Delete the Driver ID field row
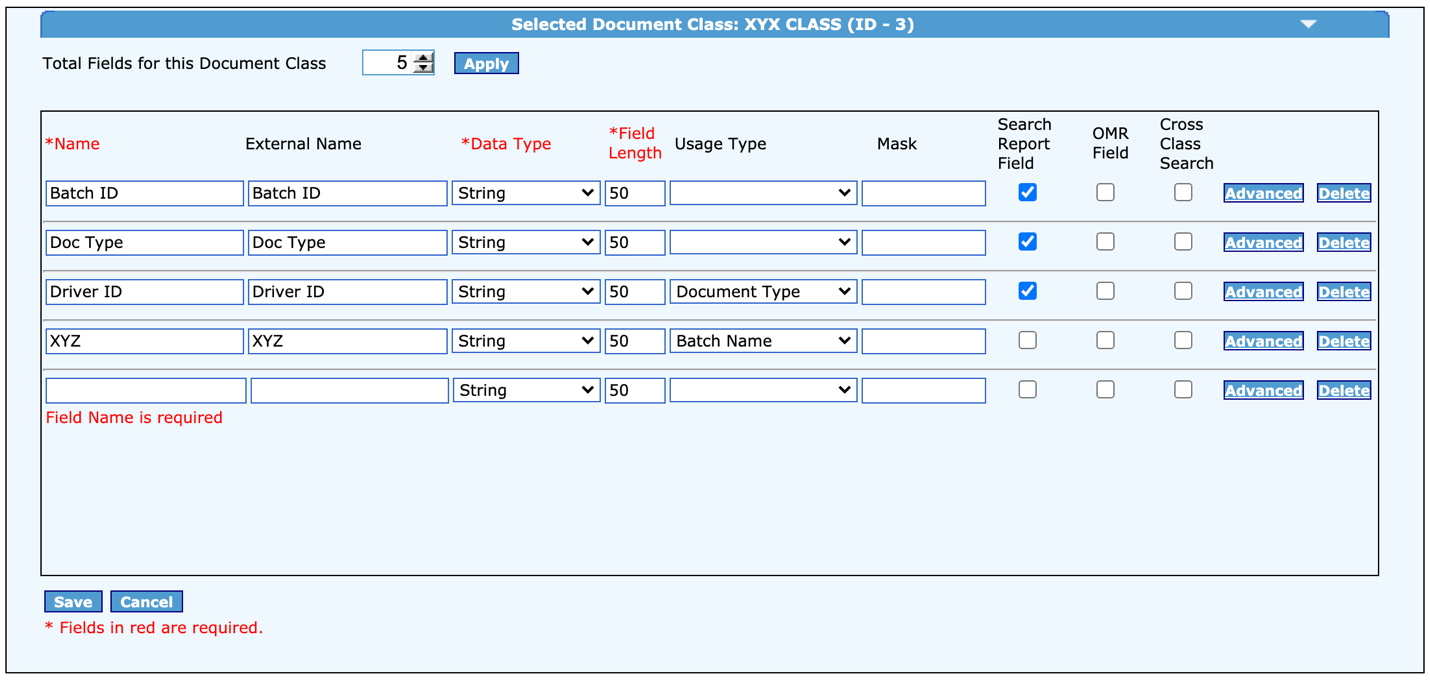The image size is (1430, 684). [x=1343, y=292]
